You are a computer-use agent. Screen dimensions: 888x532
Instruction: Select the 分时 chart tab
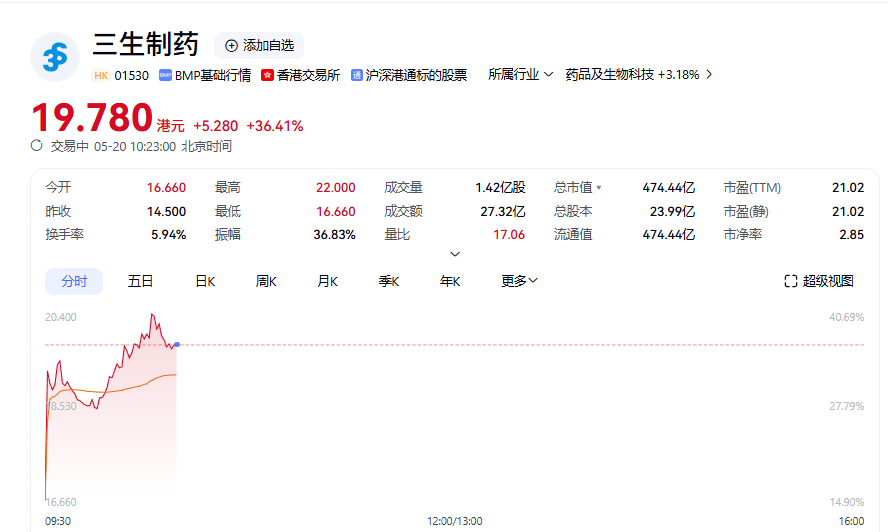[74, 281]
